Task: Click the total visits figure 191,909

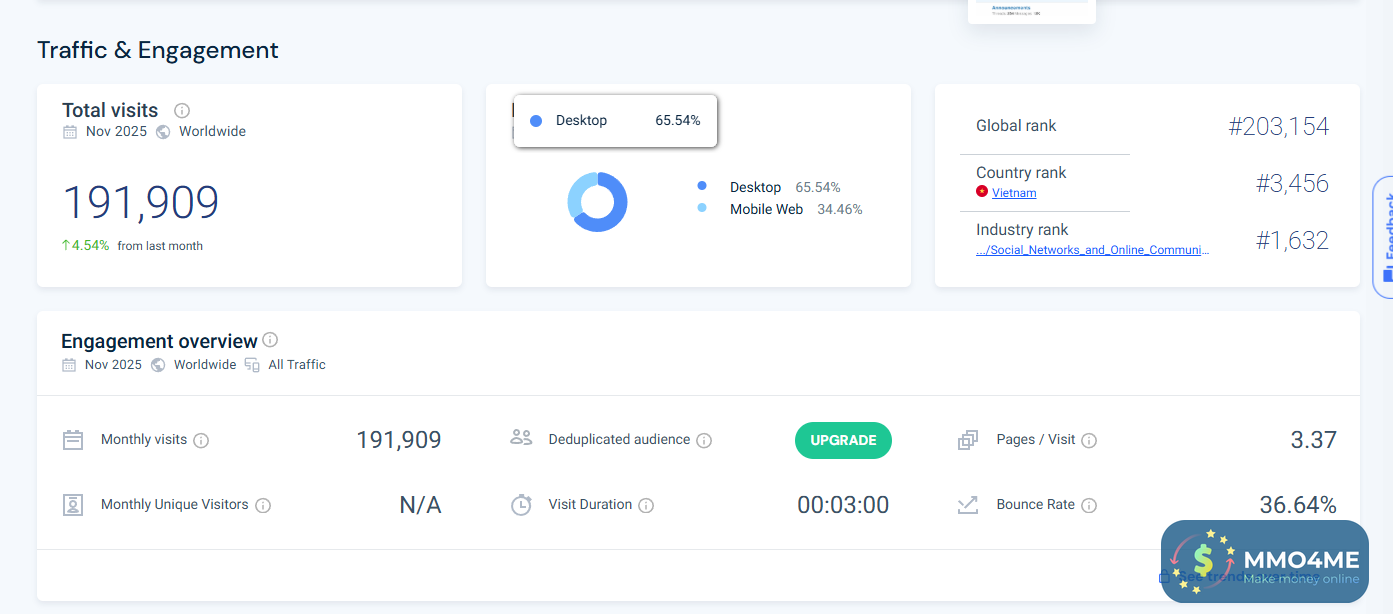Action: pyautogui.click(x=141, y=203)
